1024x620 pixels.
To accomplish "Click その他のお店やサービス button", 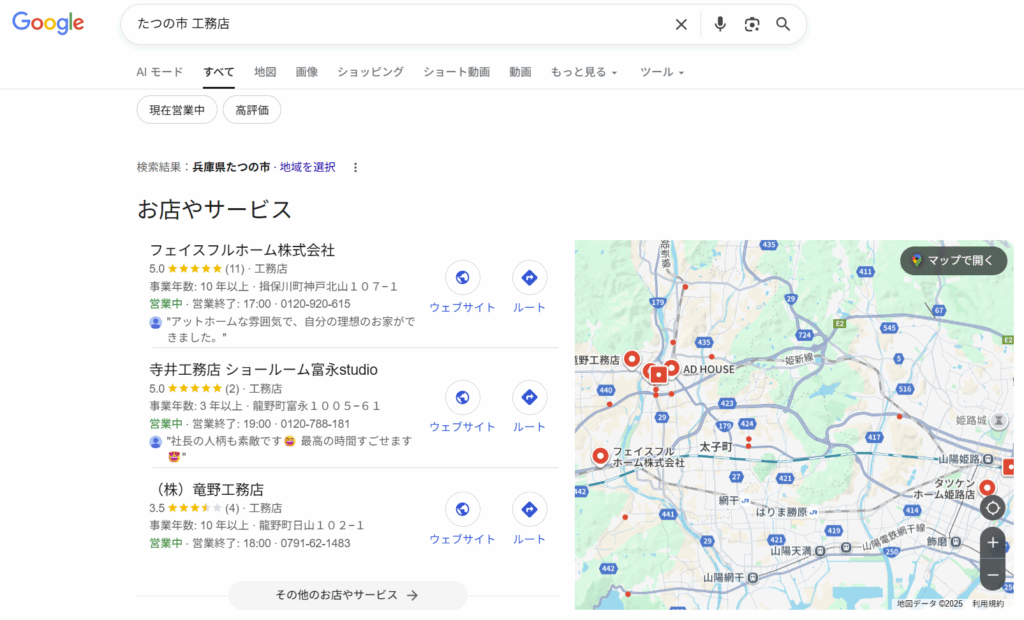I will 347,595.
